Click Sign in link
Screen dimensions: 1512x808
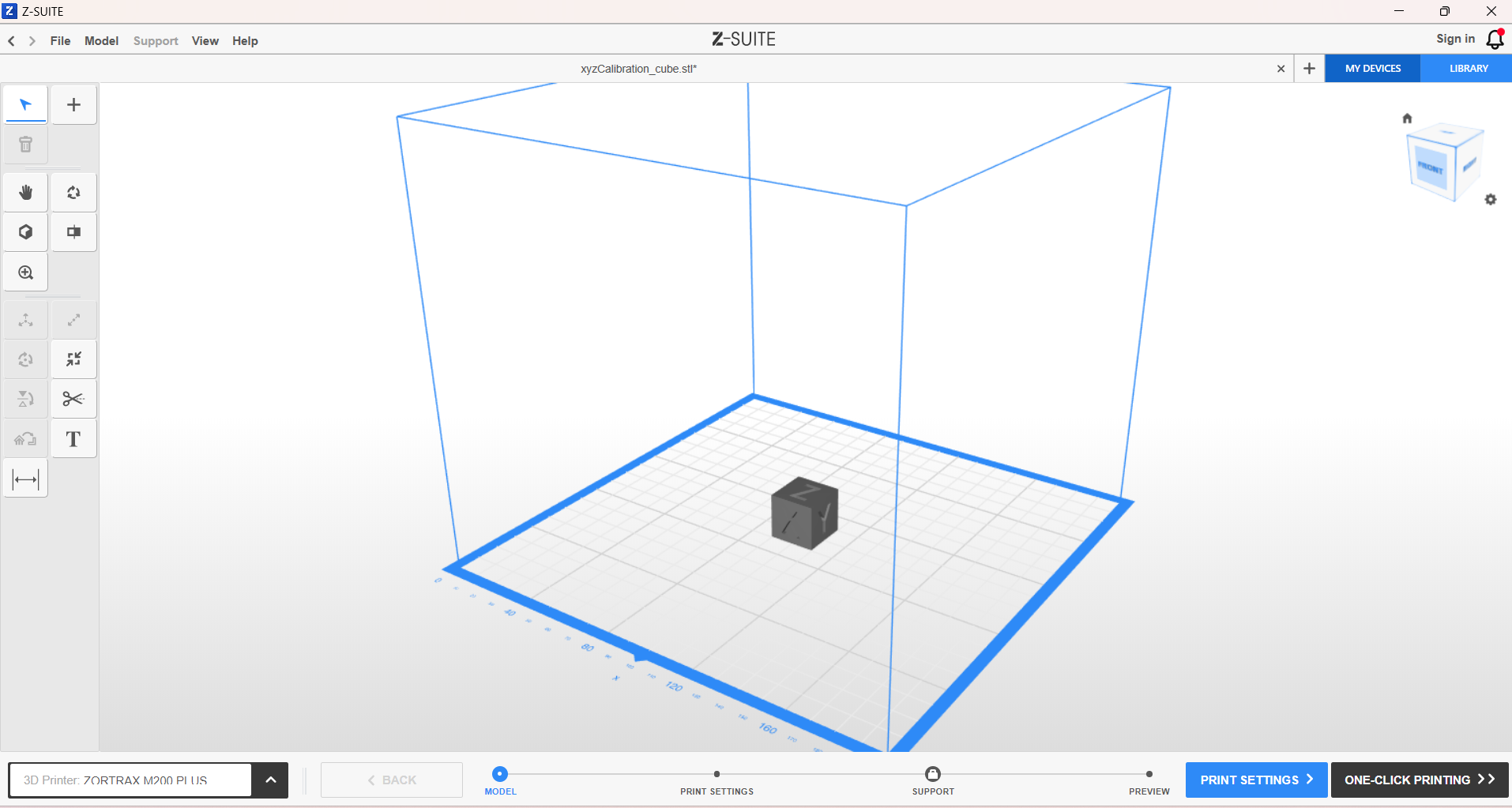[x=1455, y=39]
